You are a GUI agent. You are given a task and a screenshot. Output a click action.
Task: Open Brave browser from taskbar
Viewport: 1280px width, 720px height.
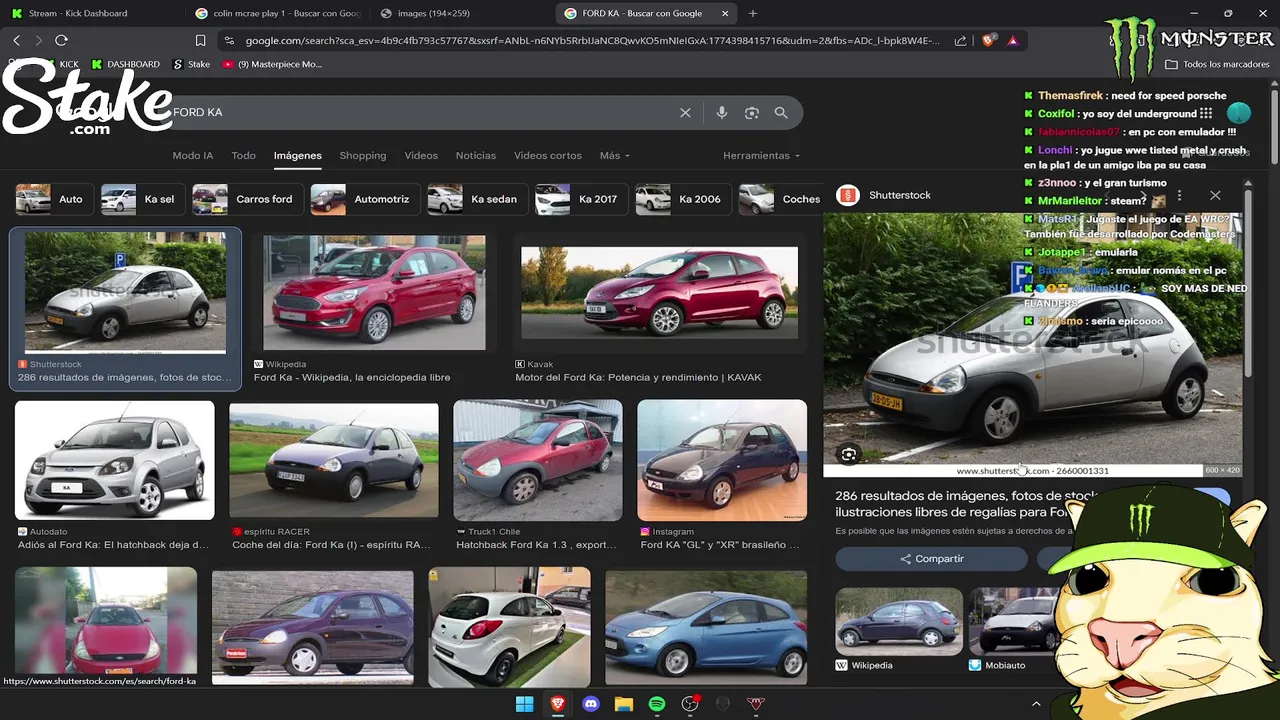click(x=557, y=704)
